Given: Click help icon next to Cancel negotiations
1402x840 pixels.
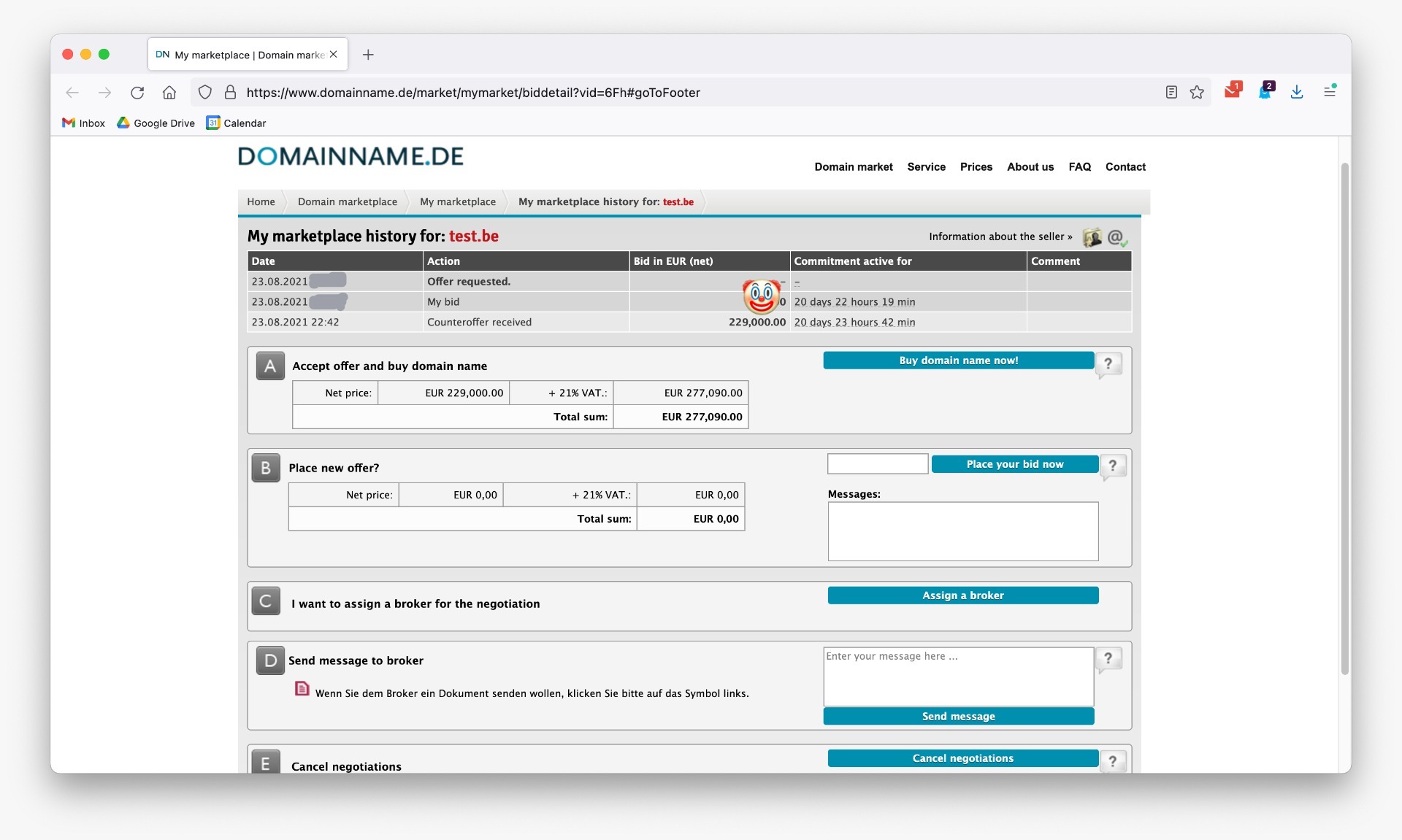Looking at the screenshot, I should 1112,760.
